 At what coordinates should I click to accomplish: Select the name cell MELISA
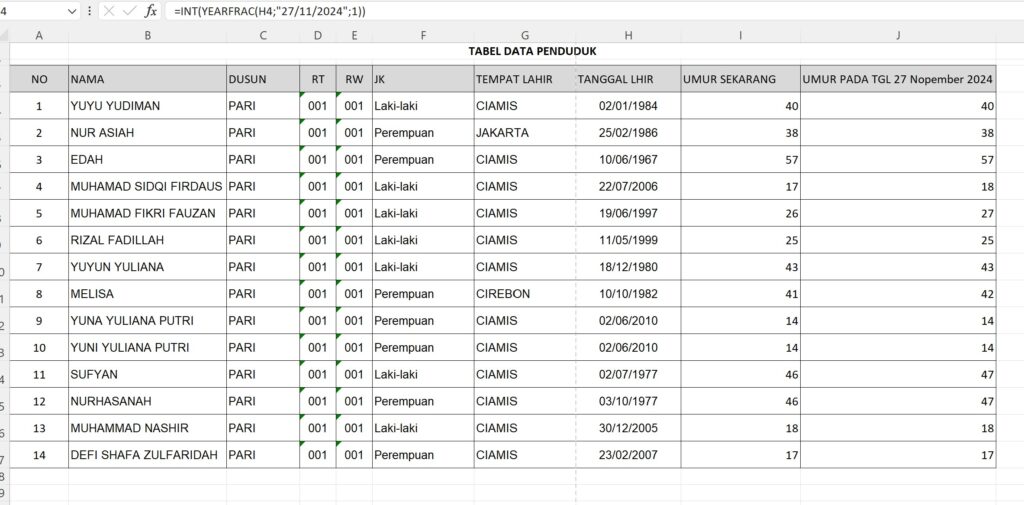point(148,294)
